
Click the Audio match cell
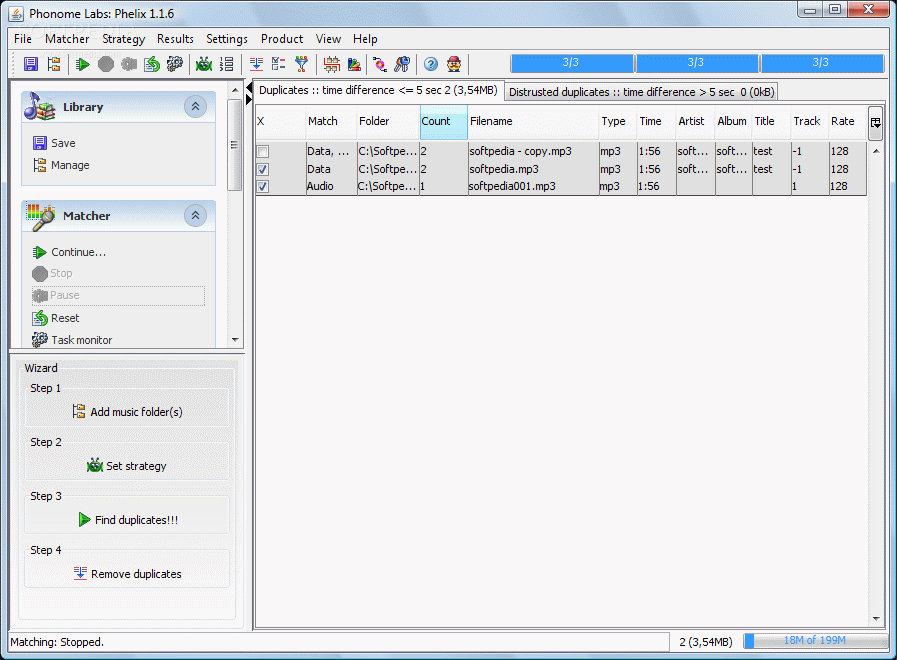pos(331,186)
